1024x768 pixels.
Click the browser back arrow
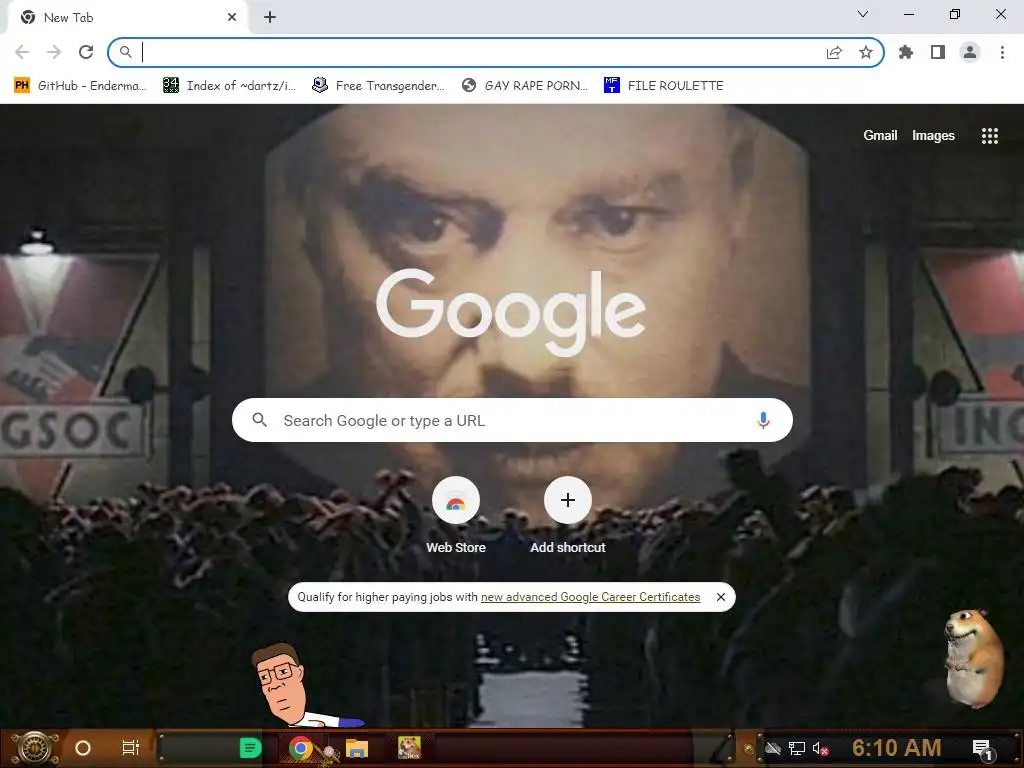[22, 52]
